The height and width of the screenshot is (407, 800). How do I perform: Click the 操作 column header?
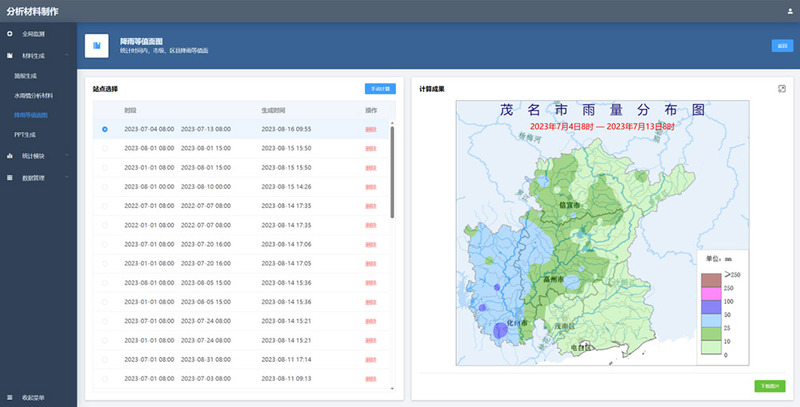tap(371, 110)
